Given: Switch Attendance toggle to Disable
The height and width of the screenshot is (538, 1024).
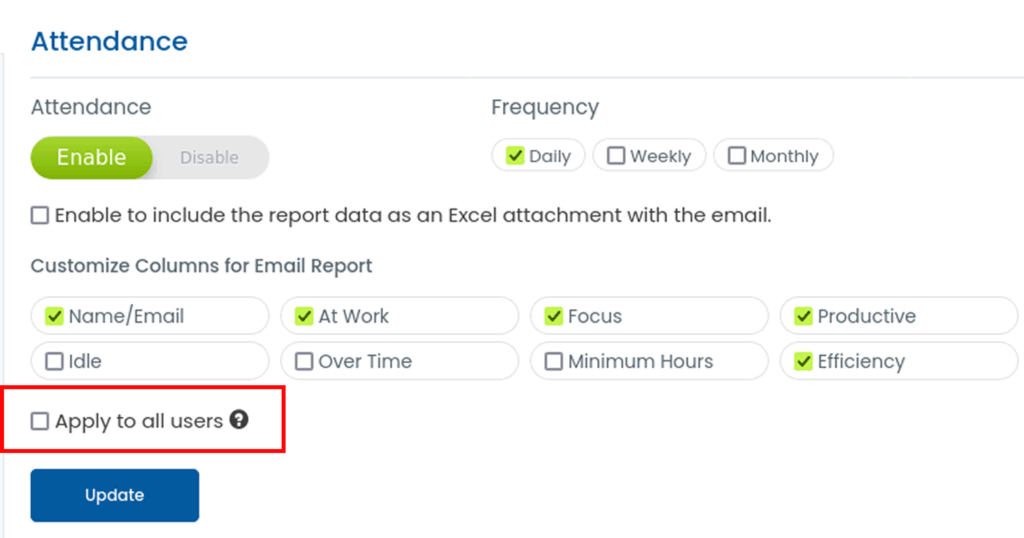Looking at the screenshot, I should pyautogui.click(x=209, y=157).
